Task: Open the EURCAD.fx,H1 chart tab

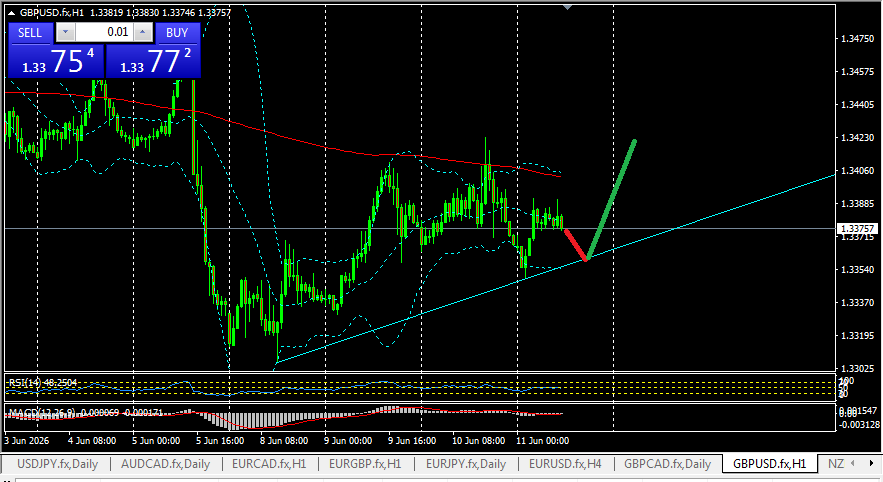Action: tap(269, 464)
